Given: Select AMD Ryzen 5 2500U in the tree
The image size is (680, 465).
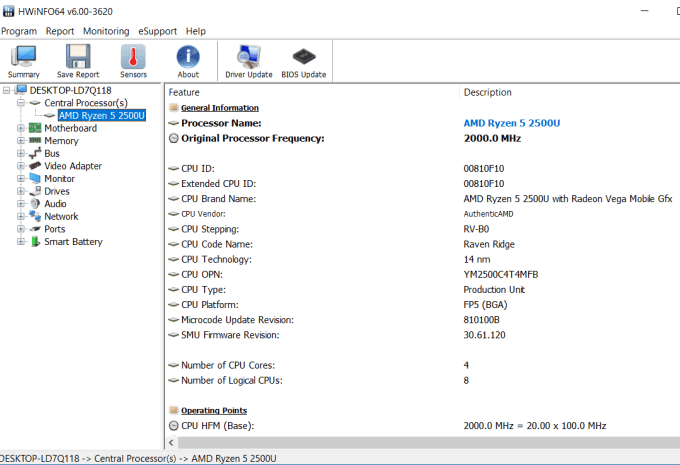Looking at the screenshot, I should click(x=102, y=115).
